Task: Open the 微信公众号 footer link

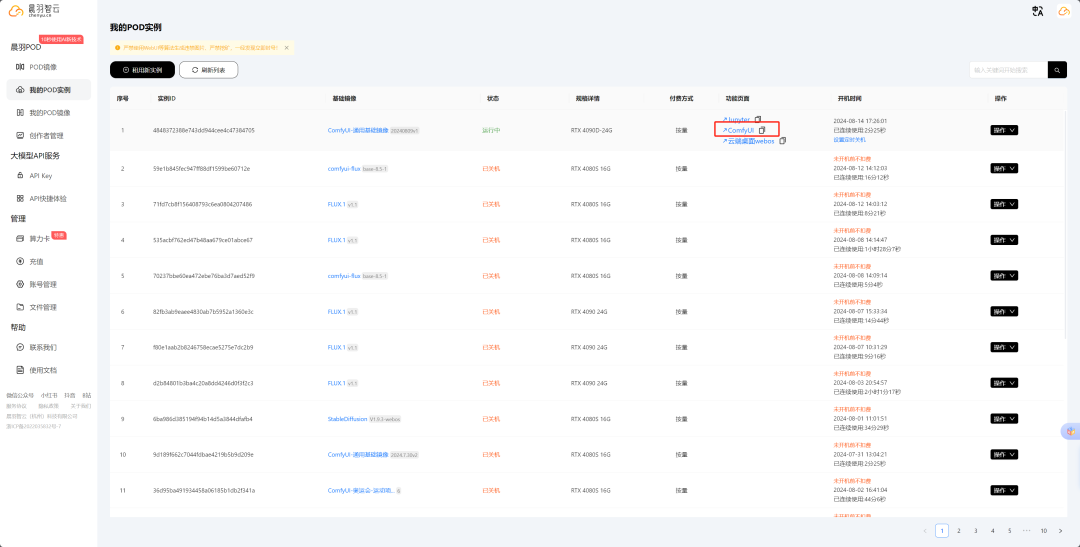Action: 20,395
